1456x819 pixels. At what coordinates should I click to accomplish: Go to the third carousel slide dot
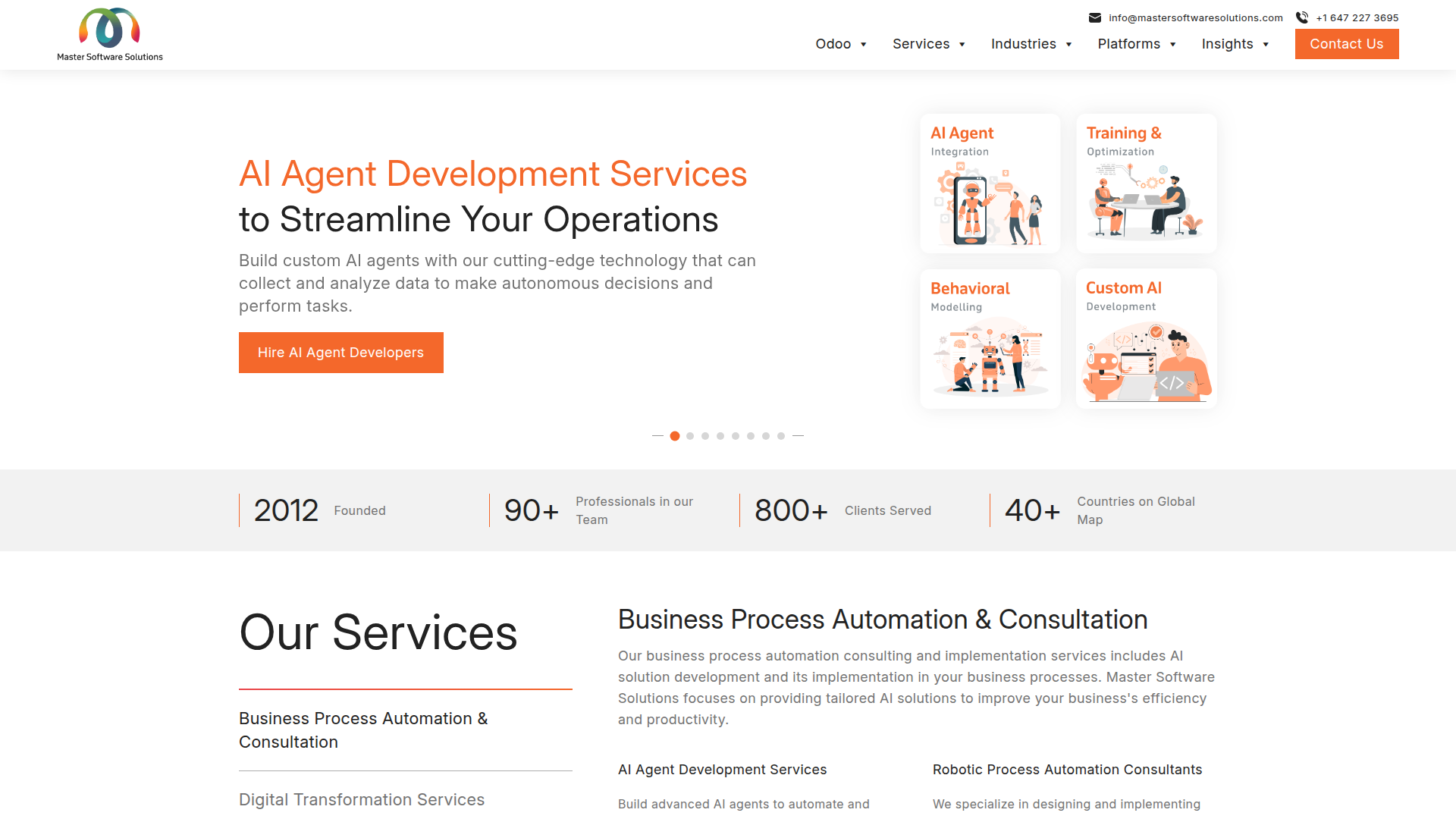pyautogui.click(x=705, y=436)
